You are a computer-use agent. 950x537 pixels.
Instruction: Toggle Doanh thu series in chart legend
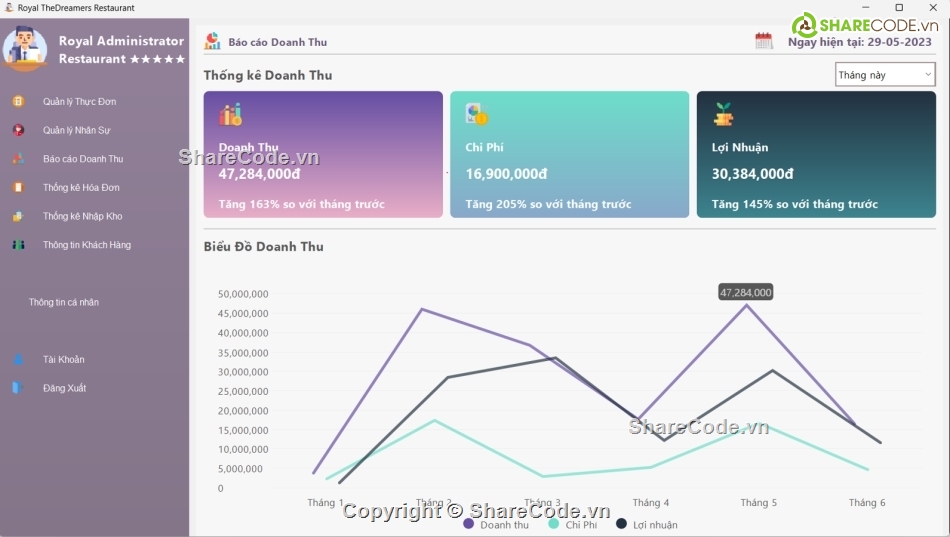tap(496, 524)
